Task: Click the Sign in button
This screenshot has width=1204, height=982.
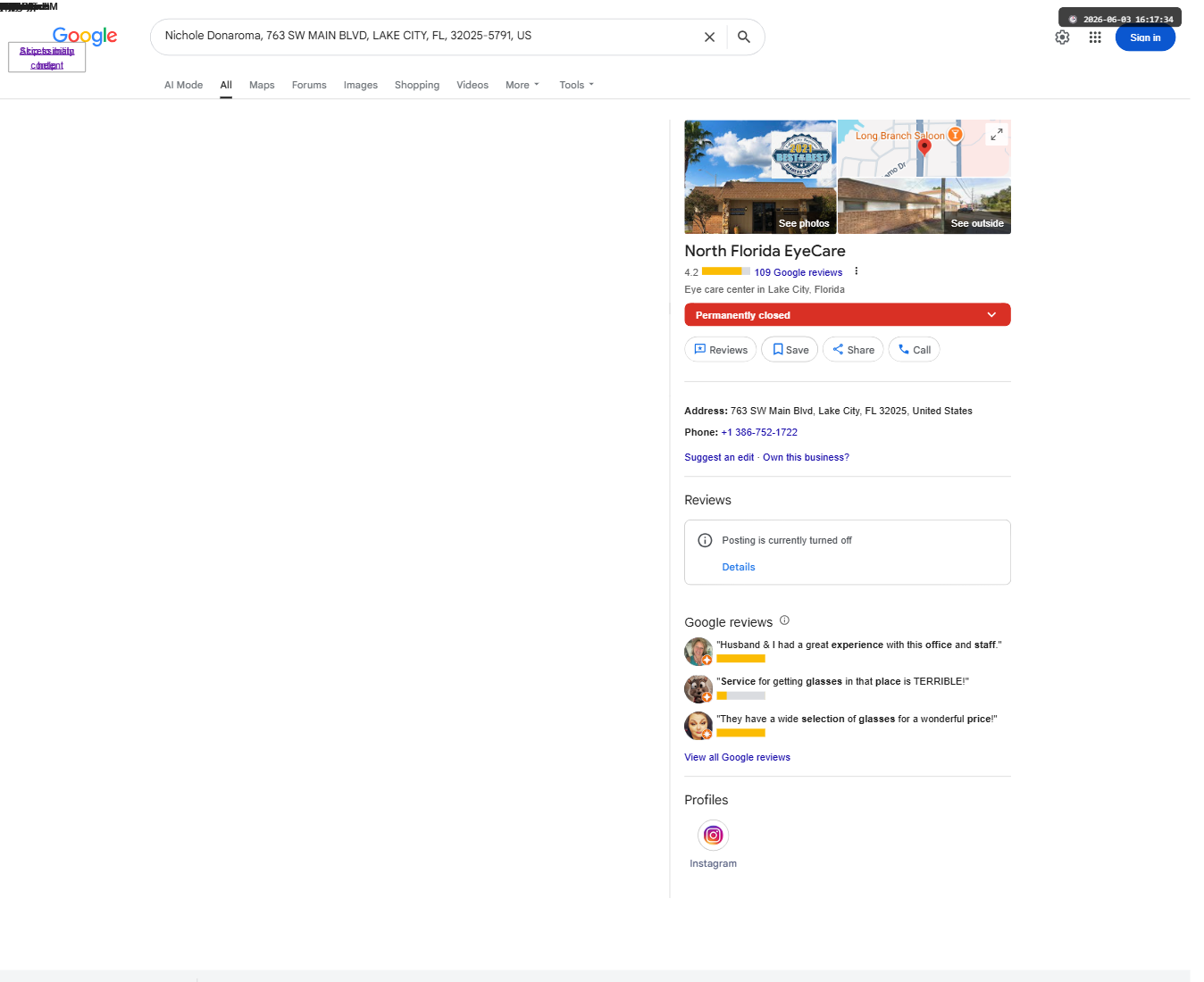Action: pyautogui.click(x=1145, y=37)
